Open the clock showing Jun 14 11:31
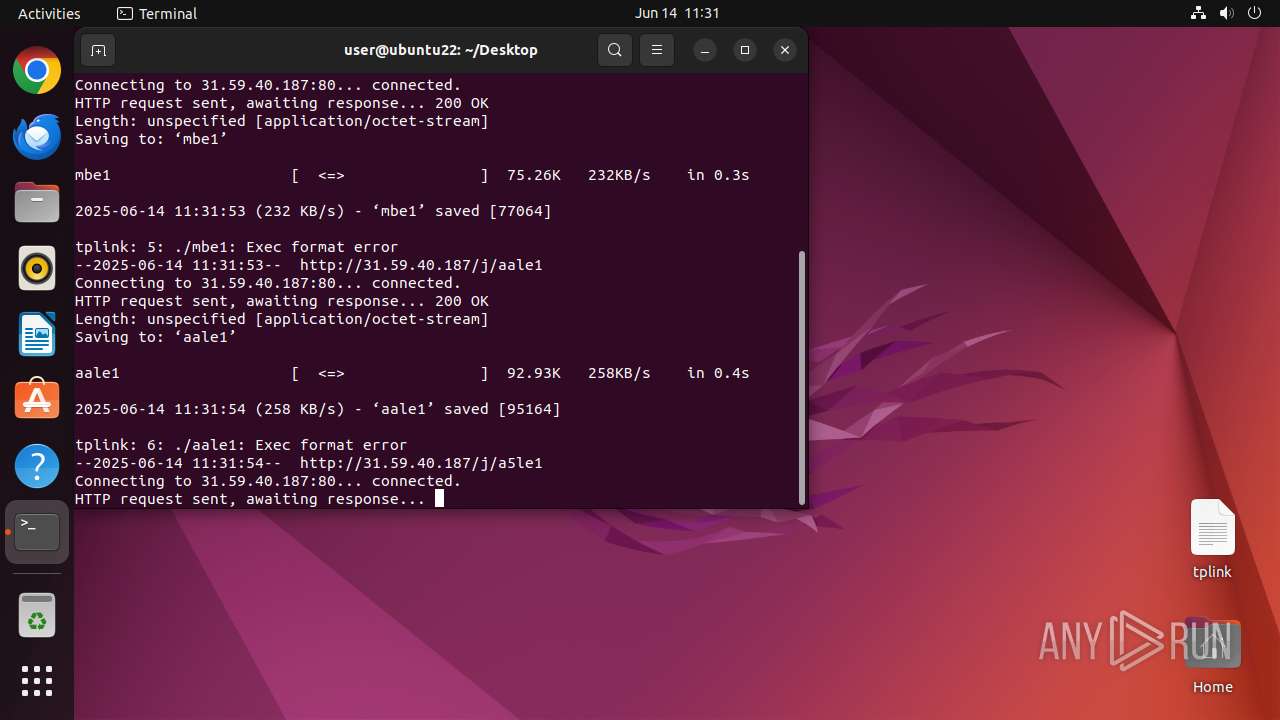 point(677,13)
